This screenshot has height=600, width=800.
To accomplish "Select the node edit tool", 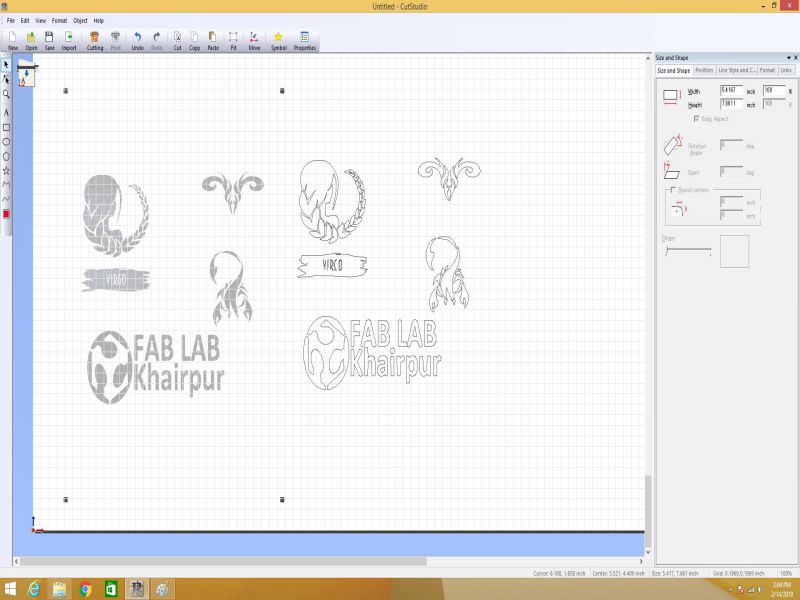I will [6, 80].
